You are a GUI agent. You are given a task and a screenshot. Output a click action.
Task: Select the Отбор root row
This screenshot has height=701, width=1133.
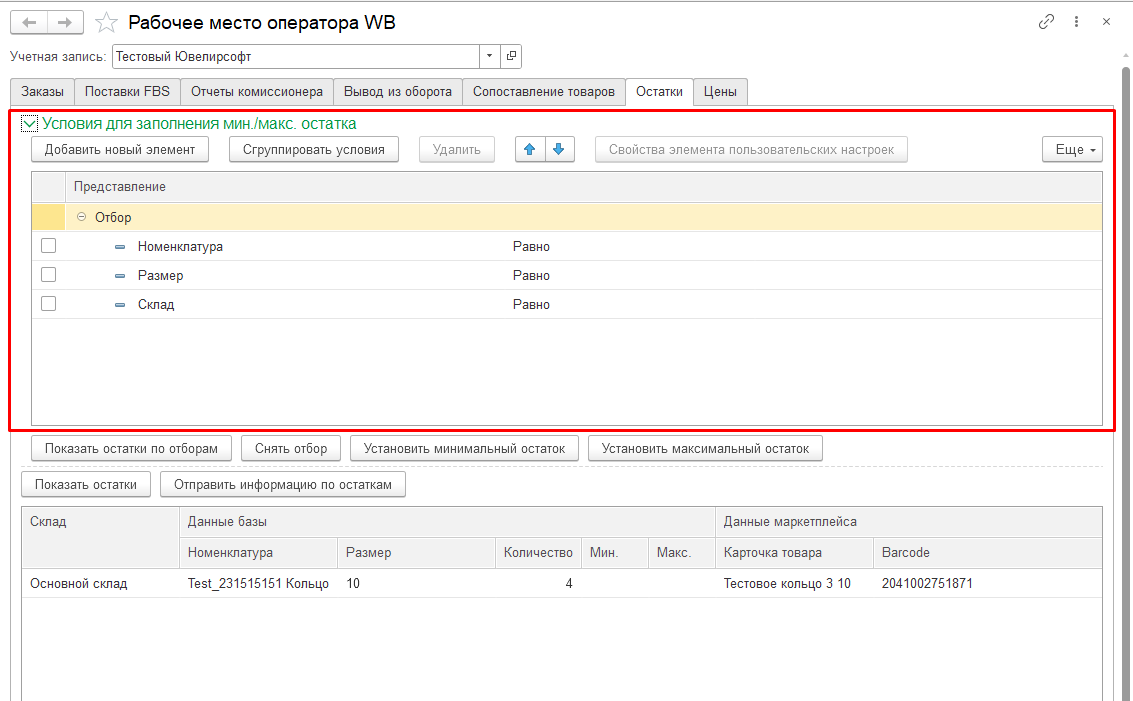coord(566,218)
